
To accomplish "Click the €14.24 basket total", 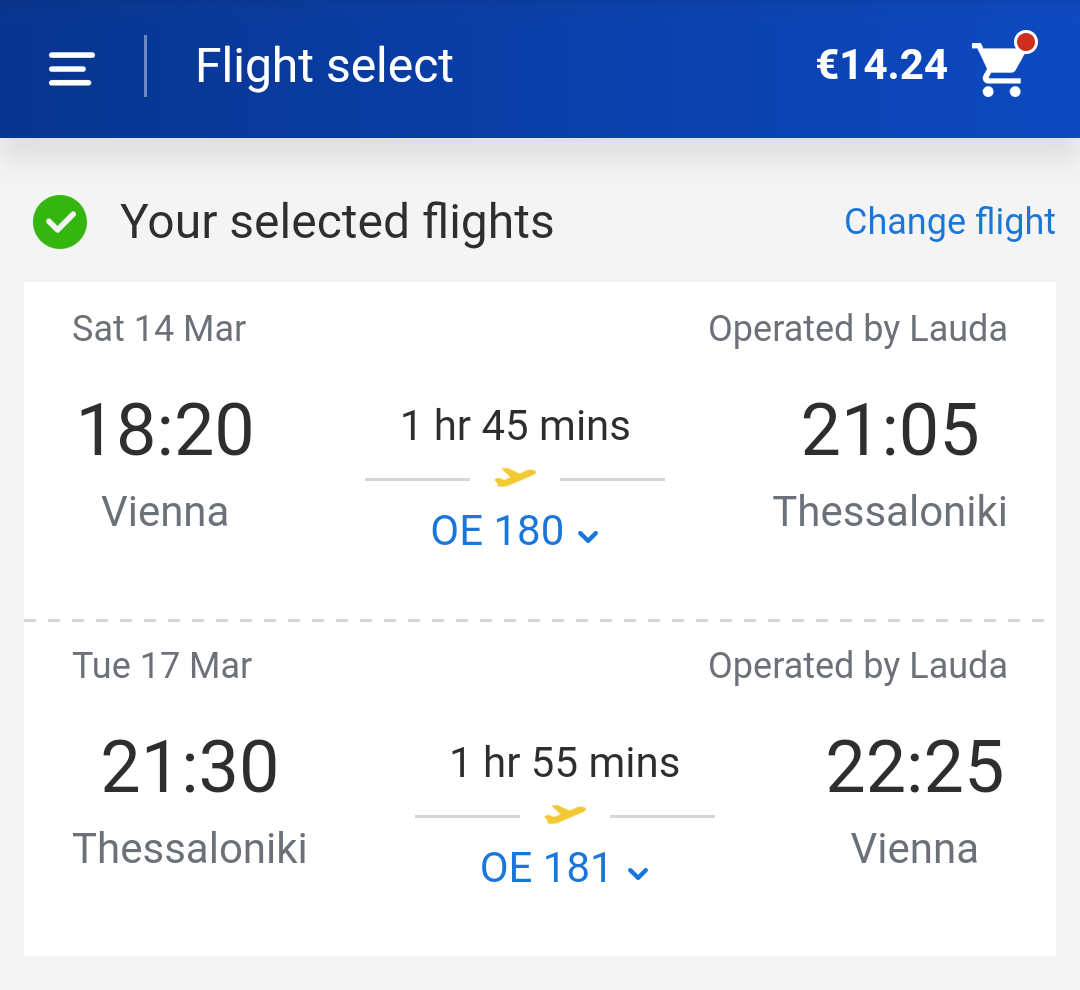I will (882, 65).
